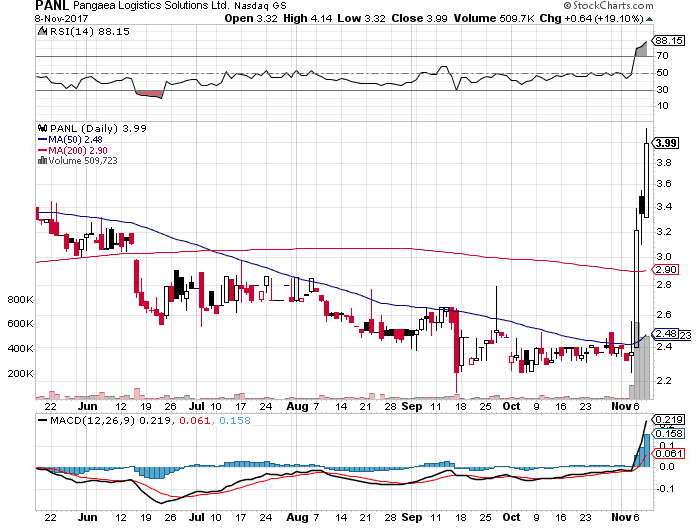Click the Volume 509.7K header value
The image size is (699, 529).
pyautogui.click(x=494, y=18)
